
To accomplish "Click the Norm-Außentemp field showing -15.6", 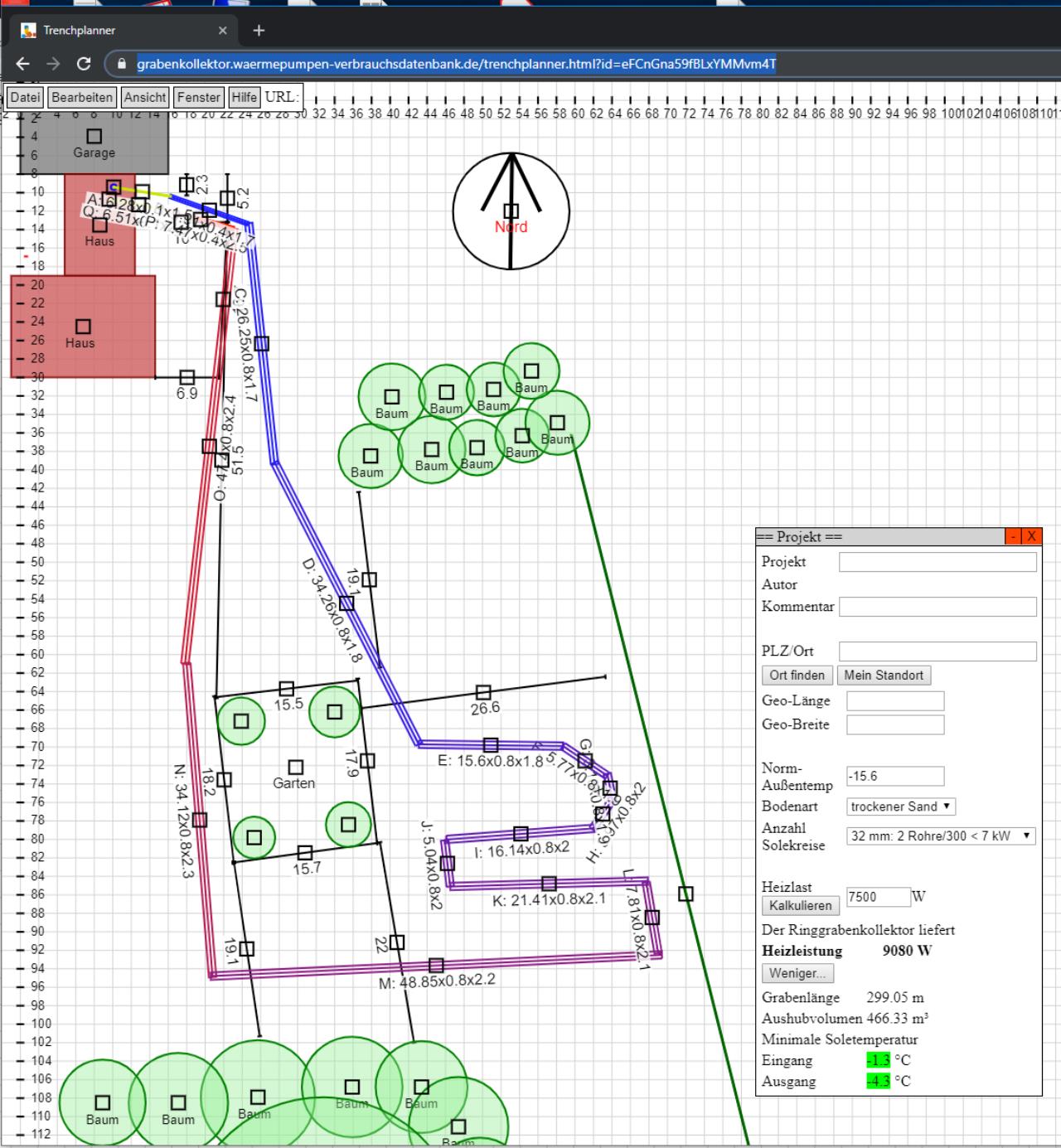I will [x=895, y=777].
